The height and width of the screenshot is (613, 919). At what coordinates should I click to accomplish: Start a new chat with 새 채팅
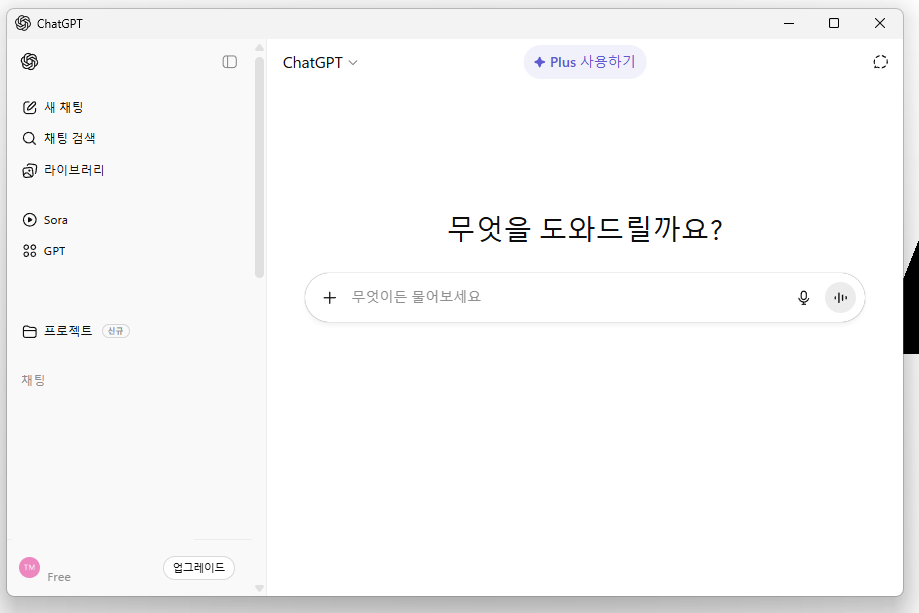click(x=53, y=107)
